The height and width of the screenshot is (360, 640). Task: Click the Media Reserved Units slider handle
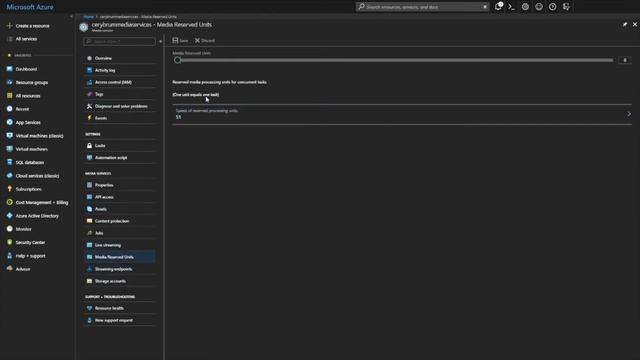[x=178, y=60]
